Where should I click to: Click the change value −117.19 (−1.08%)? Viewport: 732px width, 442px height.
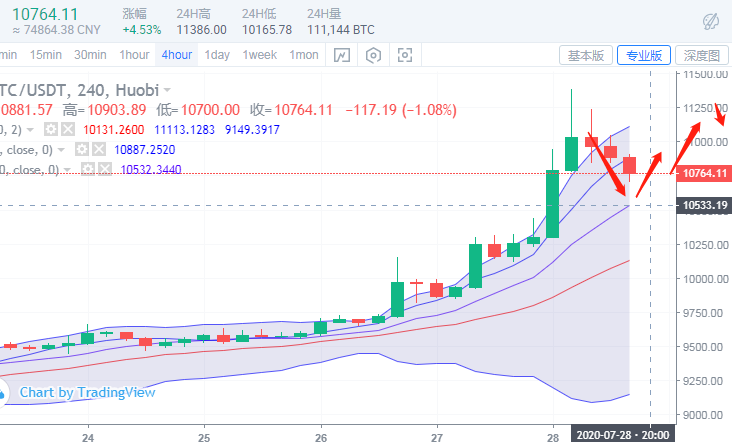click(x=401, y=110)
